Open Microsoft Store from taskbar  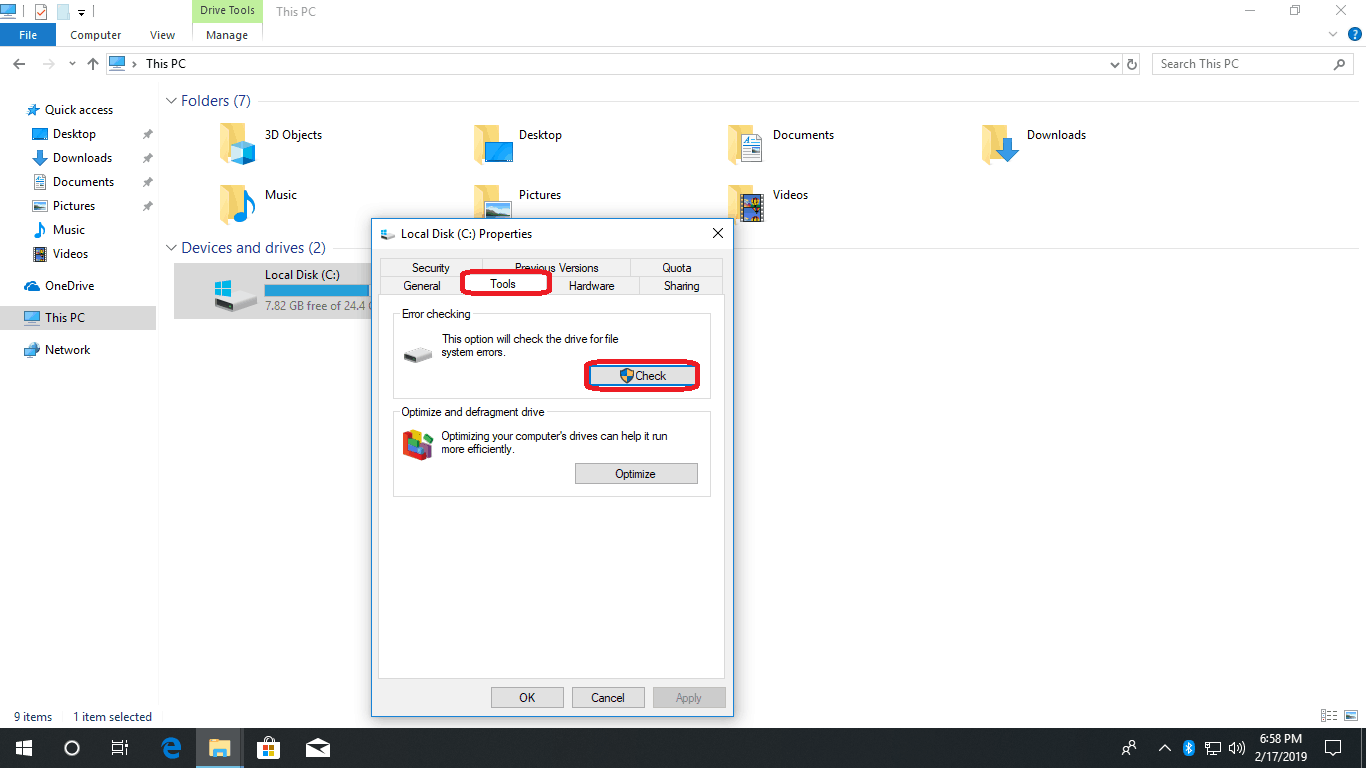(268, 748)
